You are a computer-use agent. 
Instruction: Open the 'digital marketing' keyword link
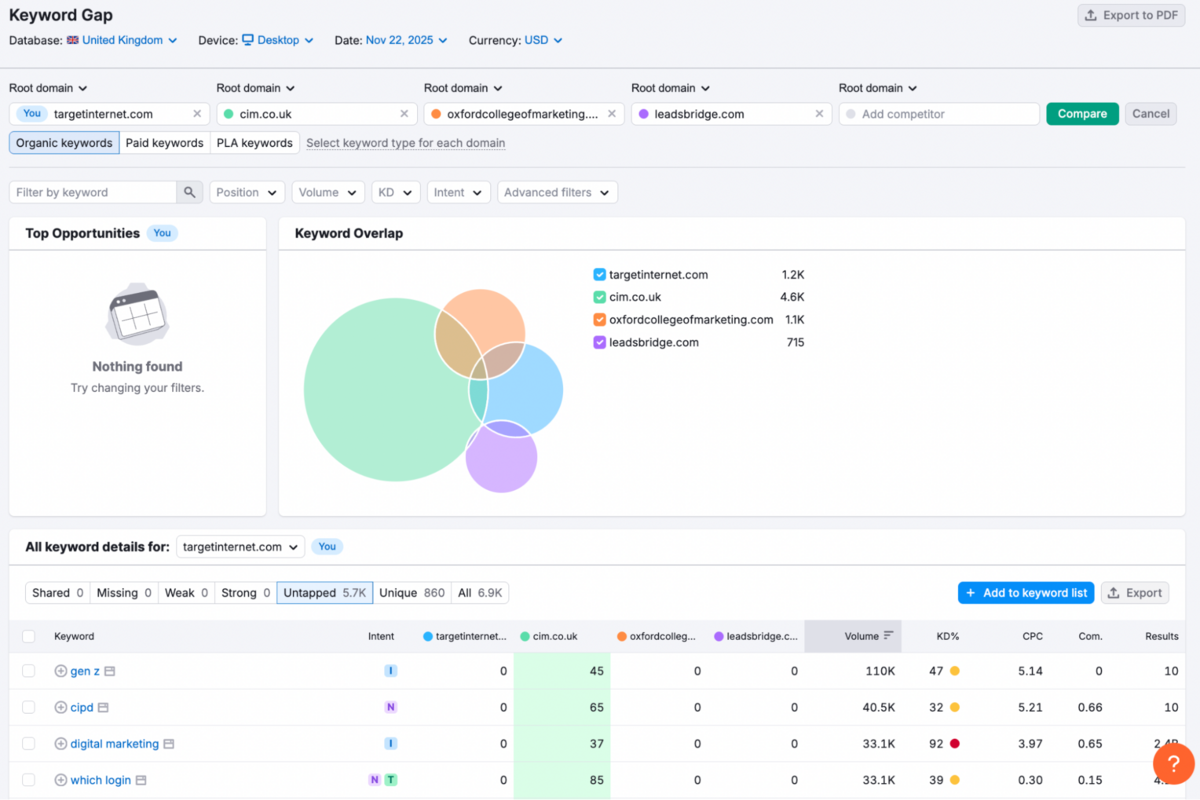coord(114,744)
